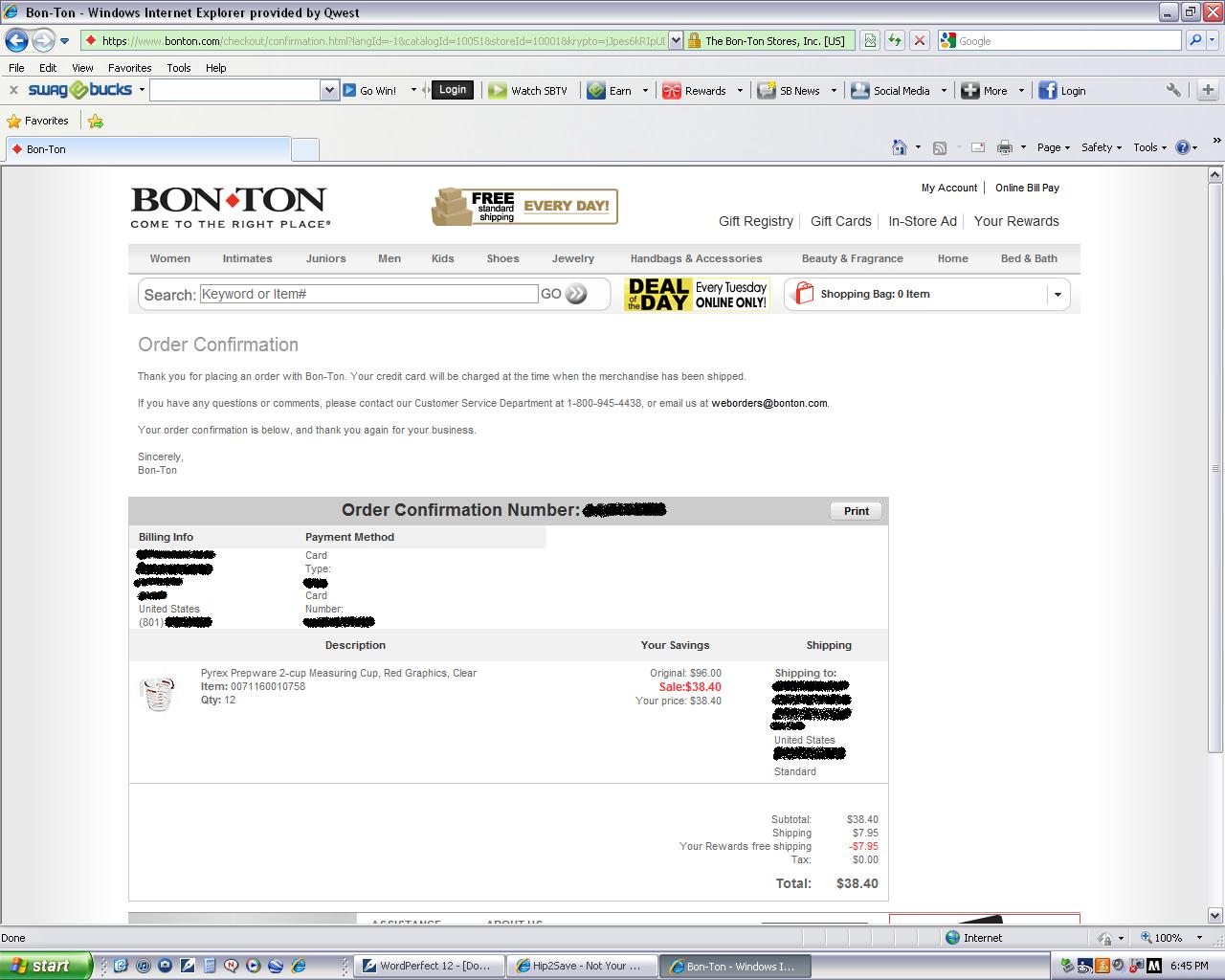Open the Edit menu

point(48,68)
